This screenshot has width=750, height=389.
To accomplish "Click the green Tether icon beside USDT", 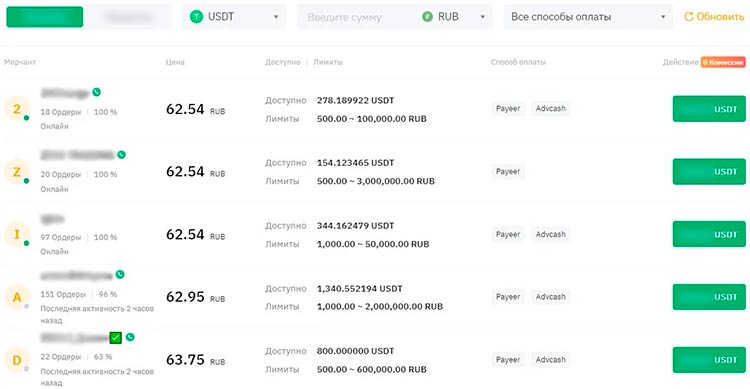I will click(x=196, y=17).
